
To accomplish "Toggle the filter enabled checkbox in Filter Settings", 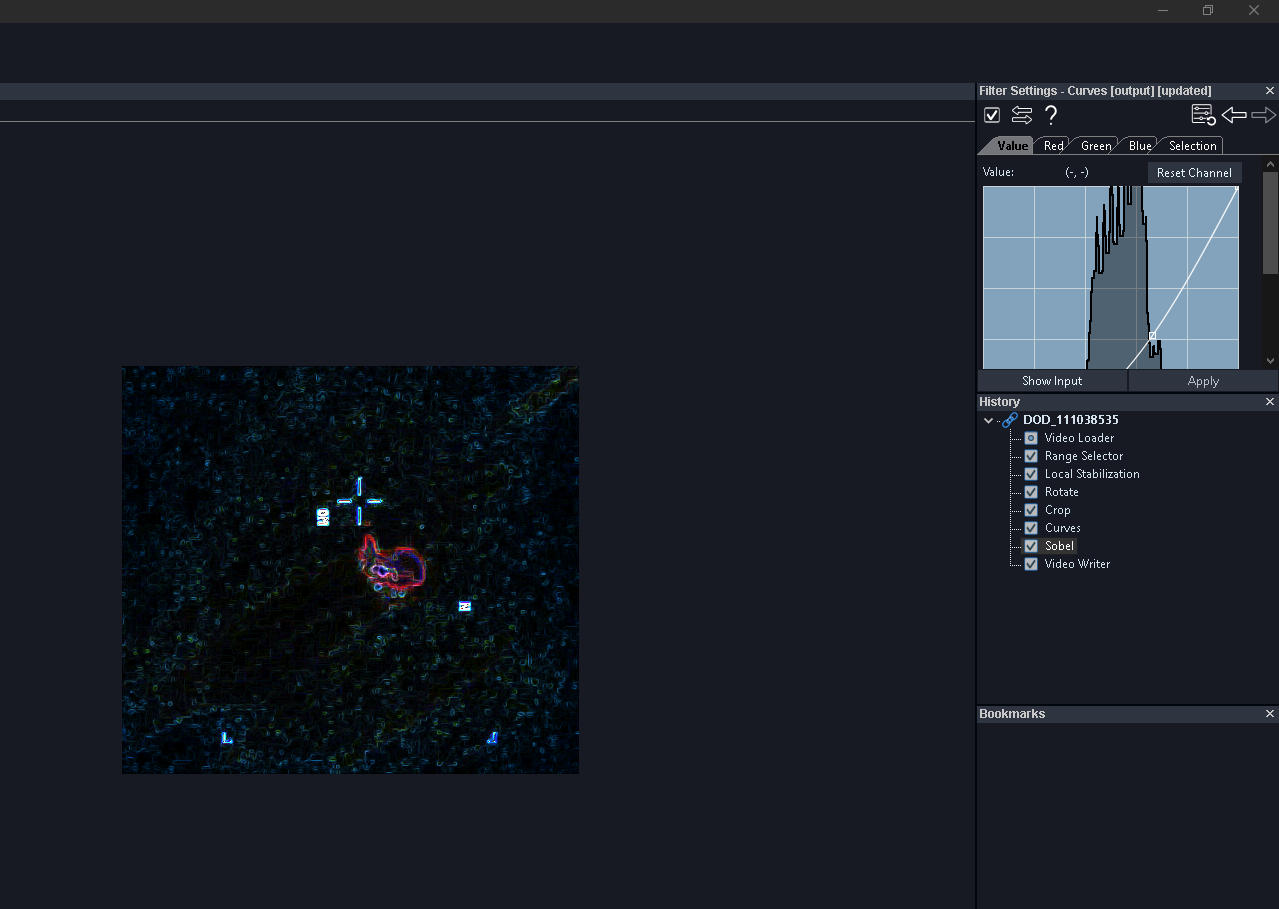I will [992, 115].
